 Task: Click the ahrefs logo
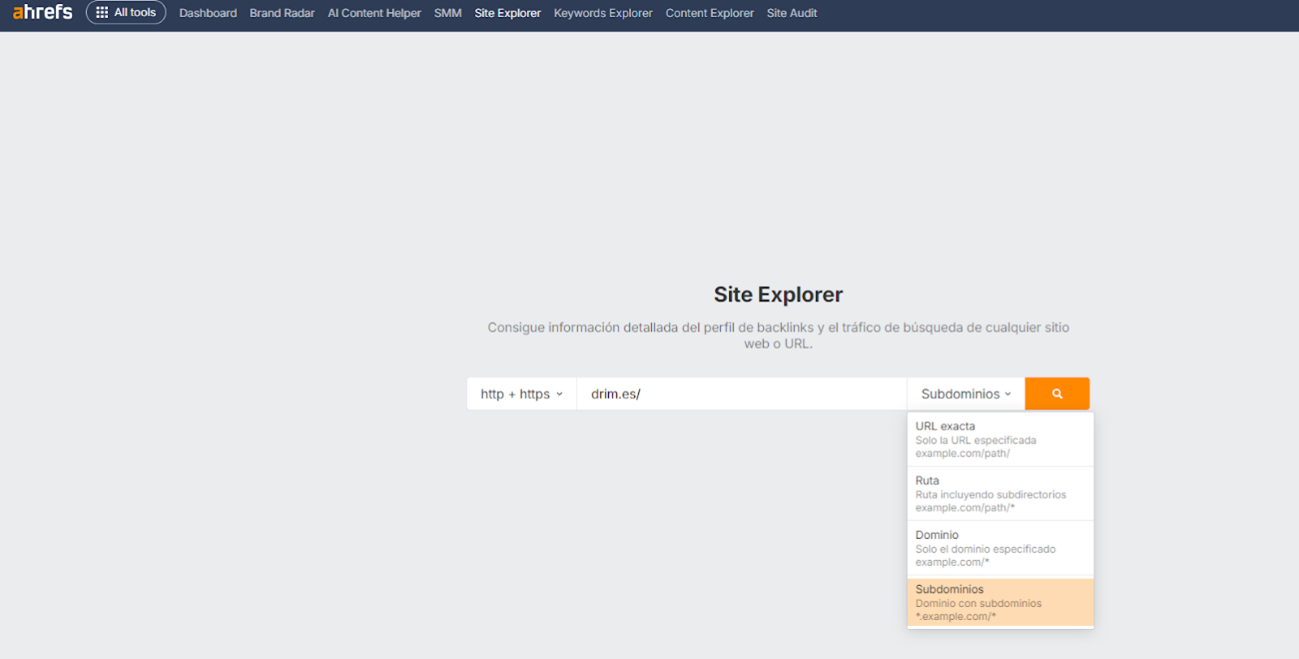coord(42,13)
